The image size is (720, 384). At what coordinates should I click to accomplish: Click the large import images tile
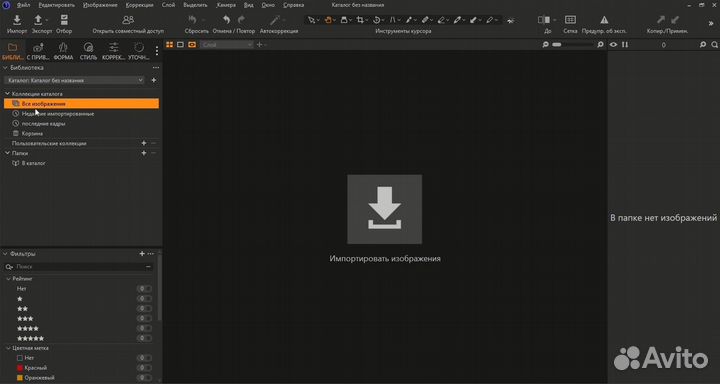point(384,209)
